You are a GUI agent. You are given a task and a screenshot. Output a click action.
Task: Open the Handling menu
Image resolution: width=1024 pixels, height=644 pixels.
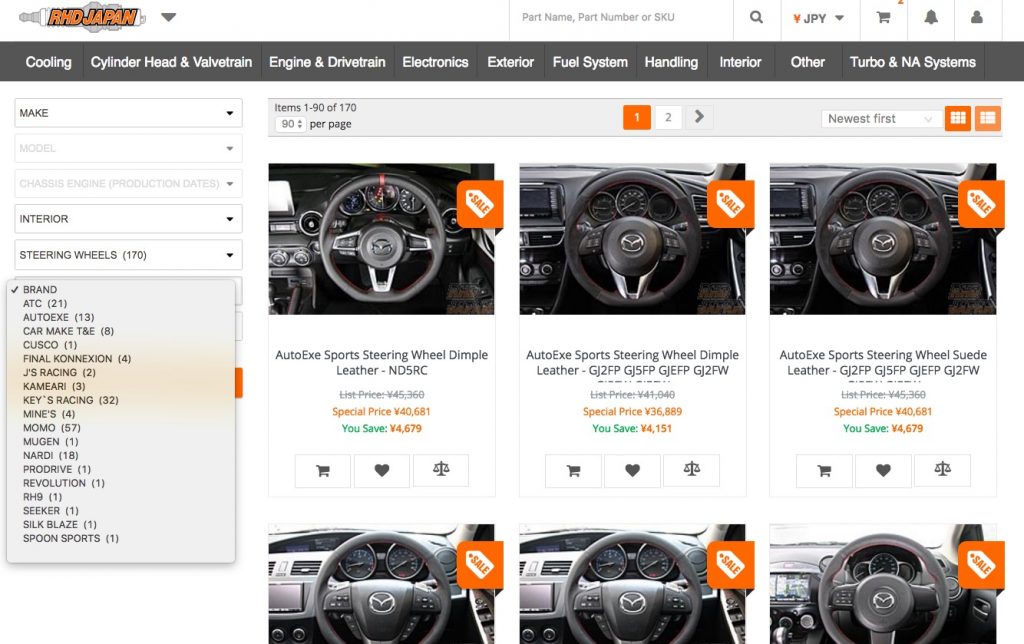[x=671, y=62]
